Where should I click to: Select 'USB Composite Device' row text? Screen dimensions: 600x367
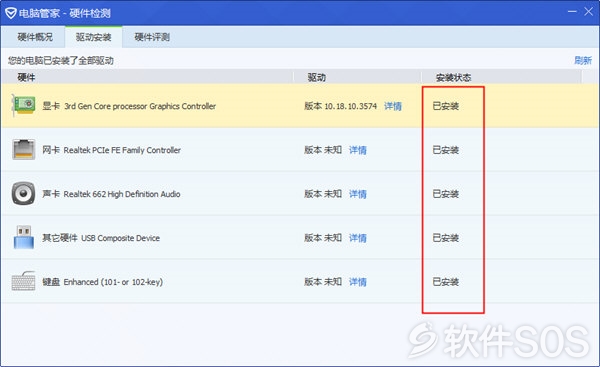pos(120,238)
